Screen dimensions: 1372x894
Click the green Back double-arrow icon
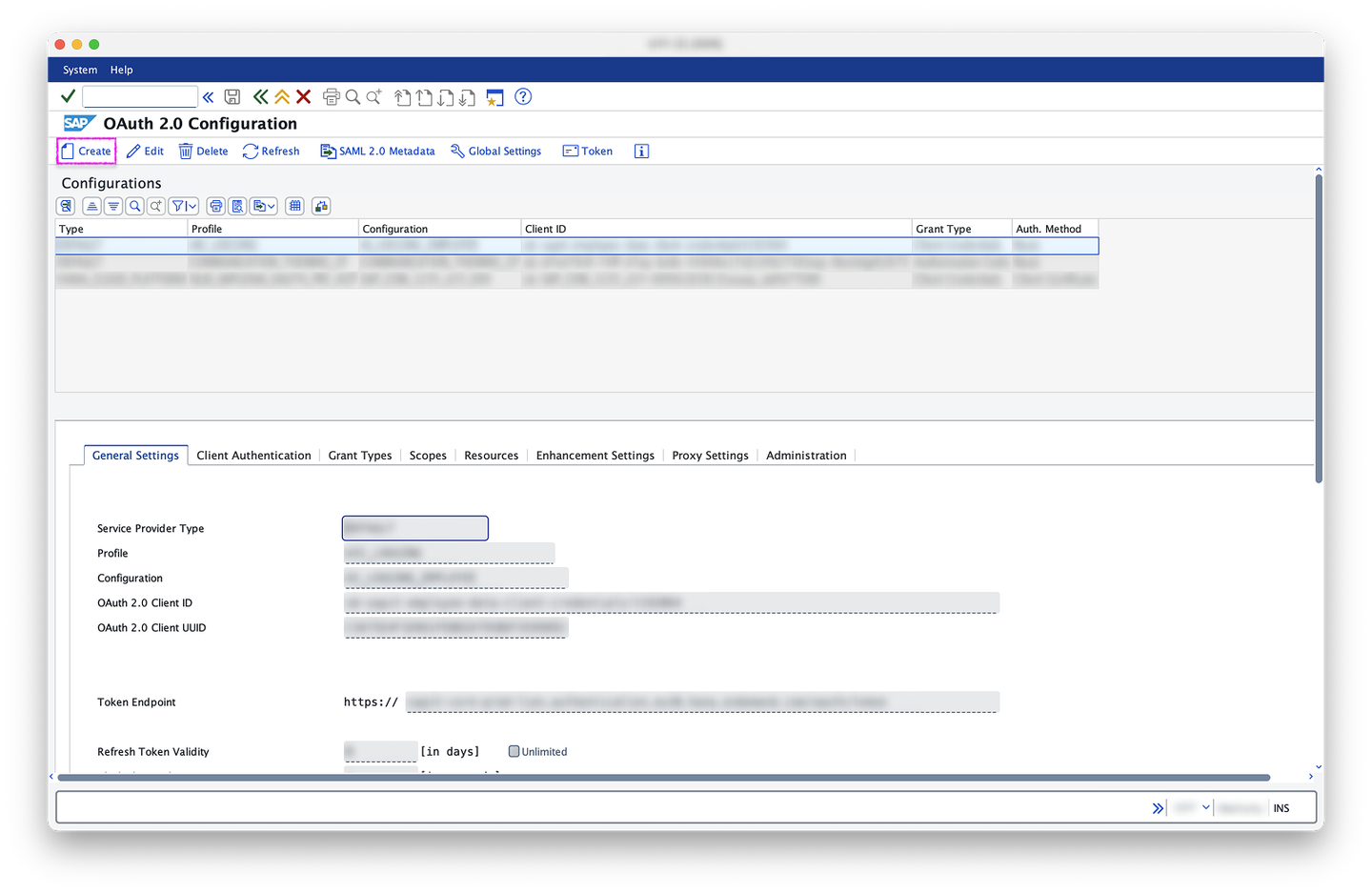pyautogui.click(x=260, y=97)
